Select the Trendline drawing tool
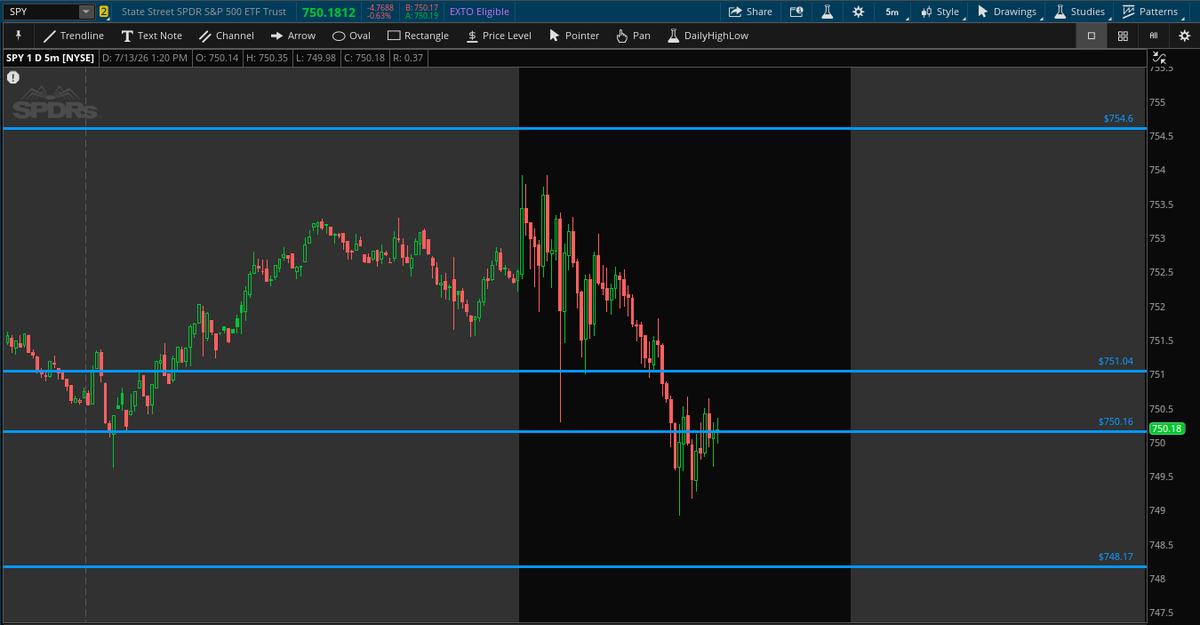Screen dimensions: 1200x625 [74, 35]
